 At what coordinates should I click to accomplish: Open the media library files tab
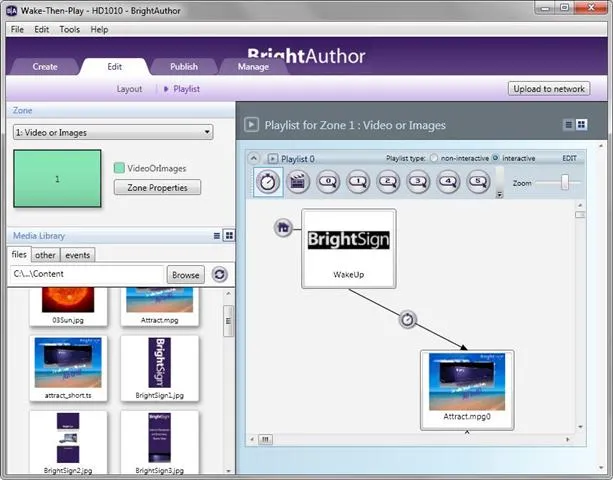[19, 254]
